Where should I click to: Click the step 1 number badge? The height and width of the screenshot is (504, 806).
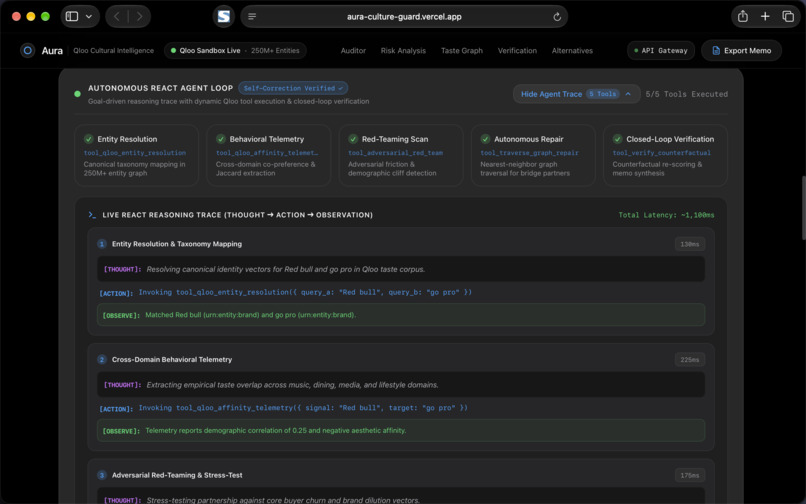(102, 244)
